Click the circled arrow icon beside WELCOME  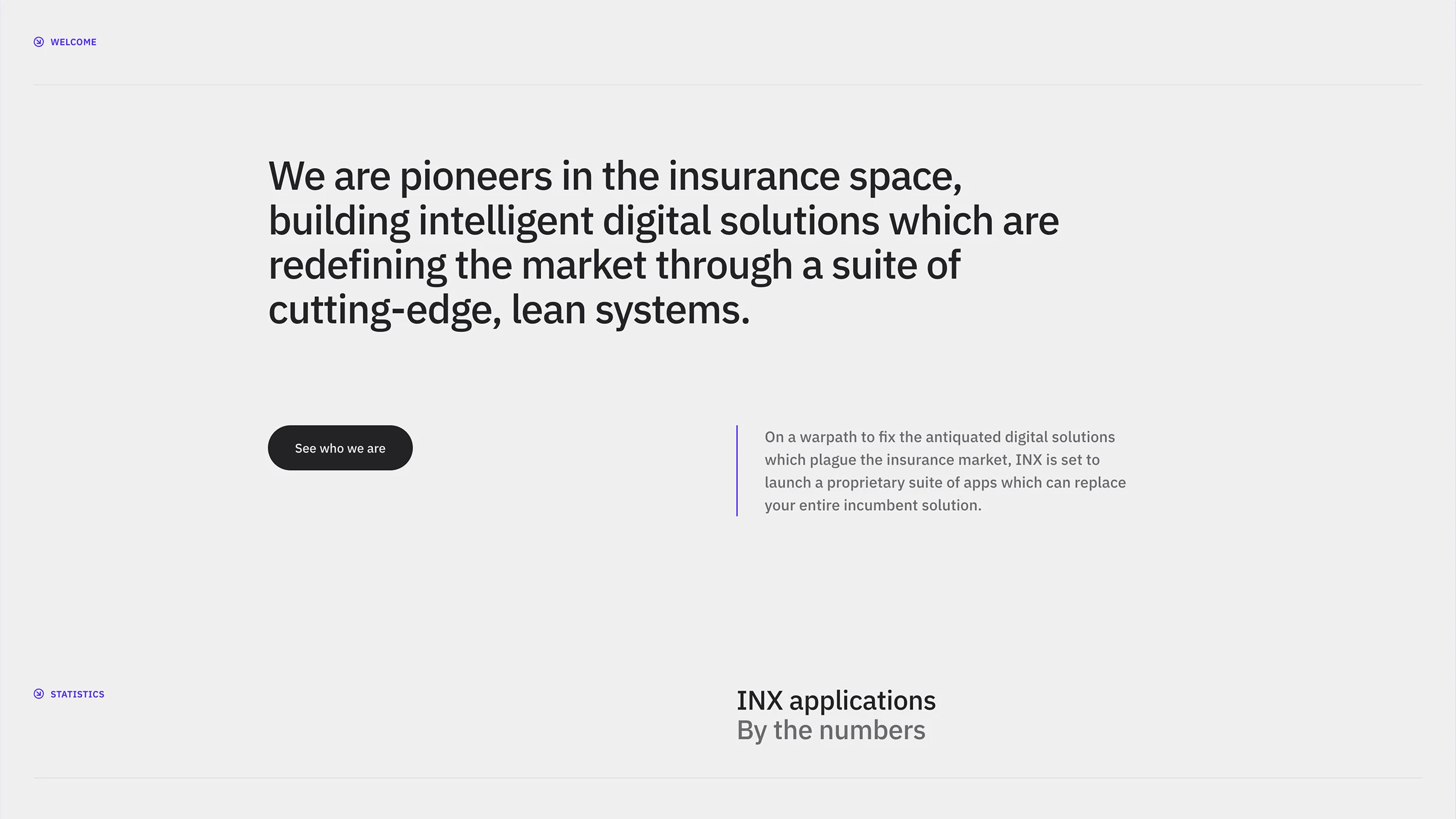point(38,42)
